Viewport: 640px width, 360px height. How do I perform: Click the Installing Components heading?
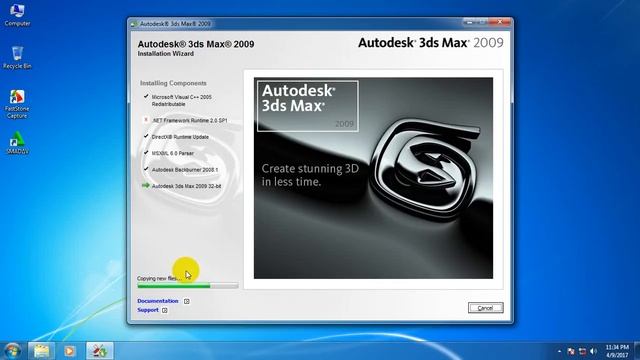(173, 83)
